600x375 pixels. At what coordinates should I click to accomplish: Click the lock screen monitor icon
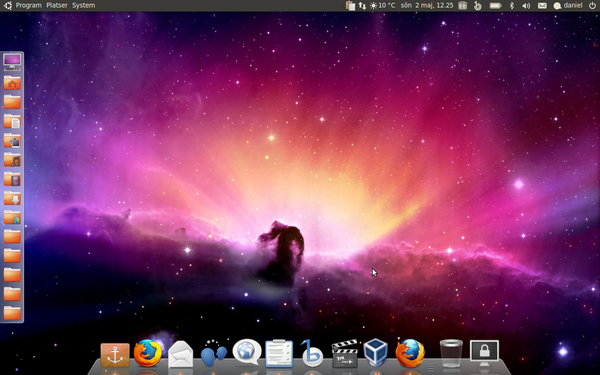tap(484, 353)
